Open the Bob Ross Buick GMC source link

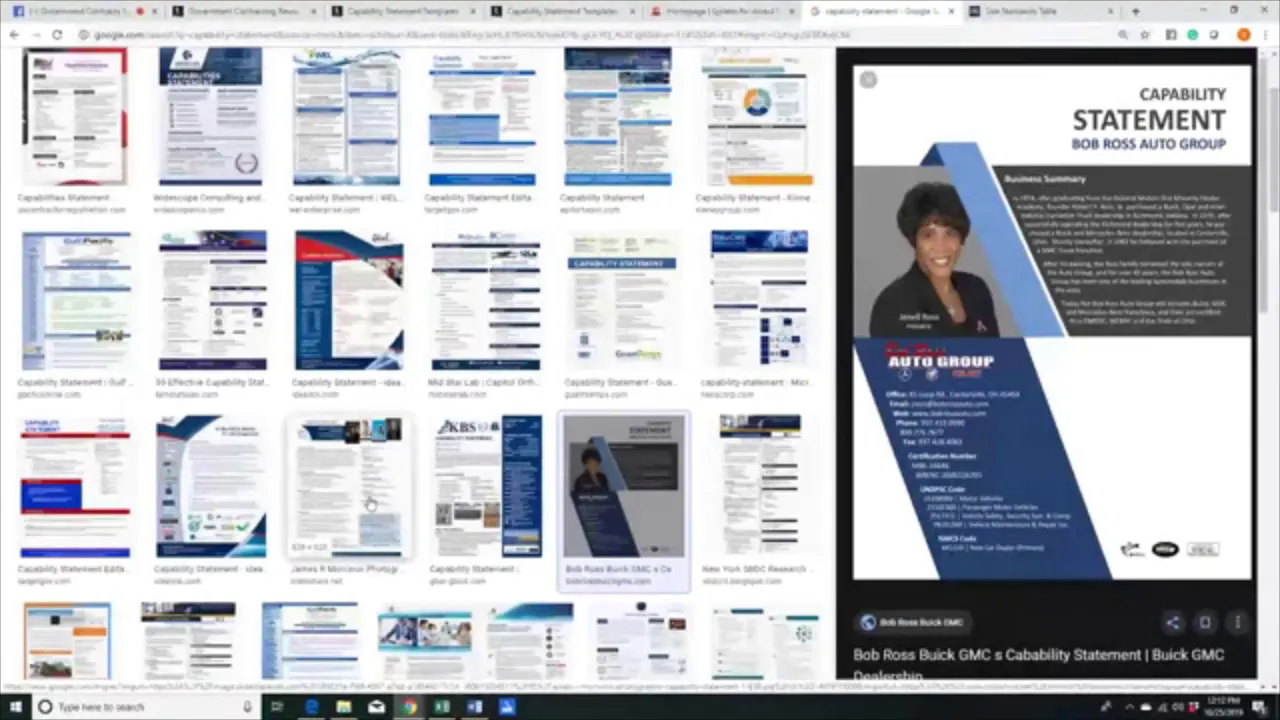click(912, 622)
